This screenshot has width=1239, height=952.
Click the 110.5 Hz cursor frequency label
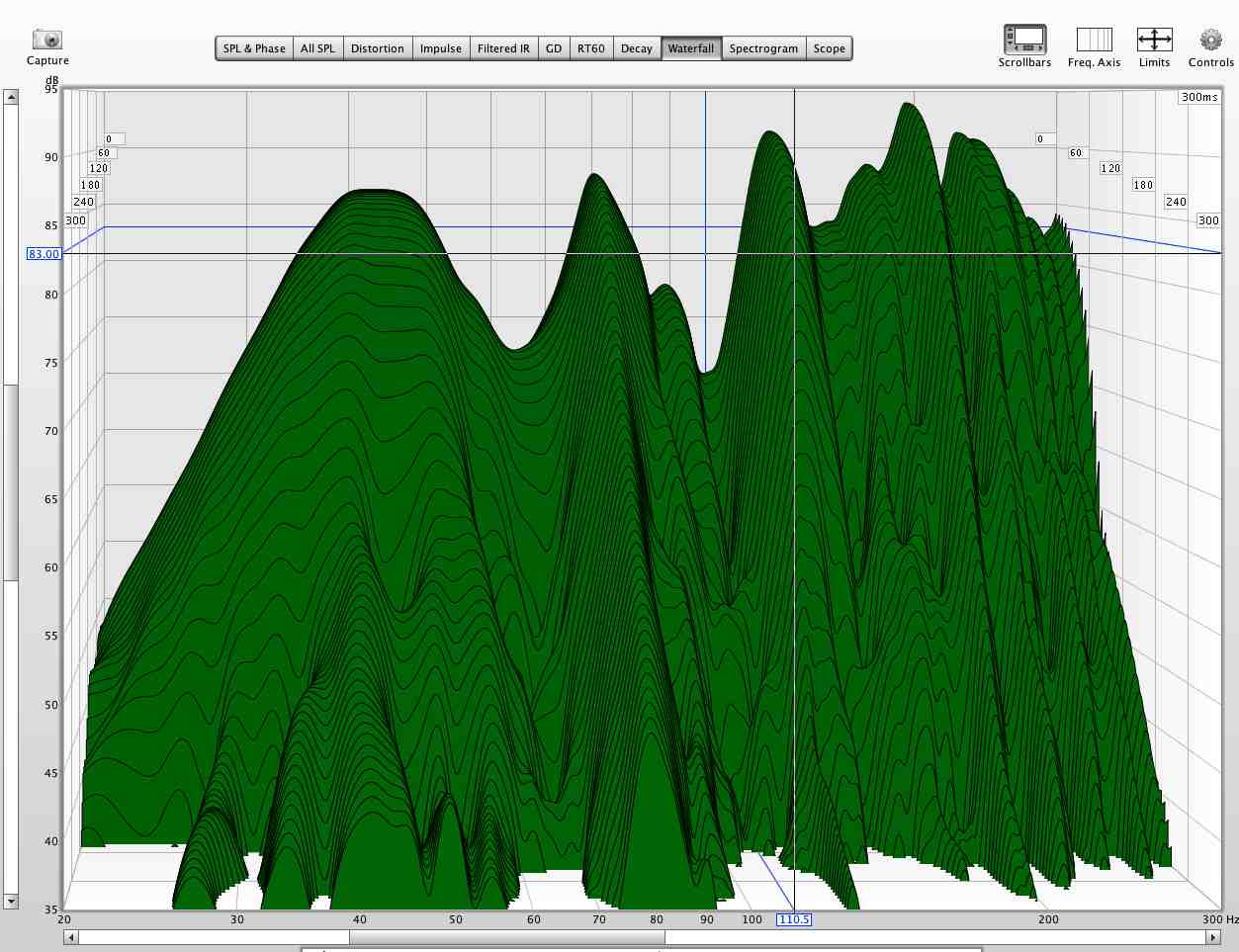794,919
